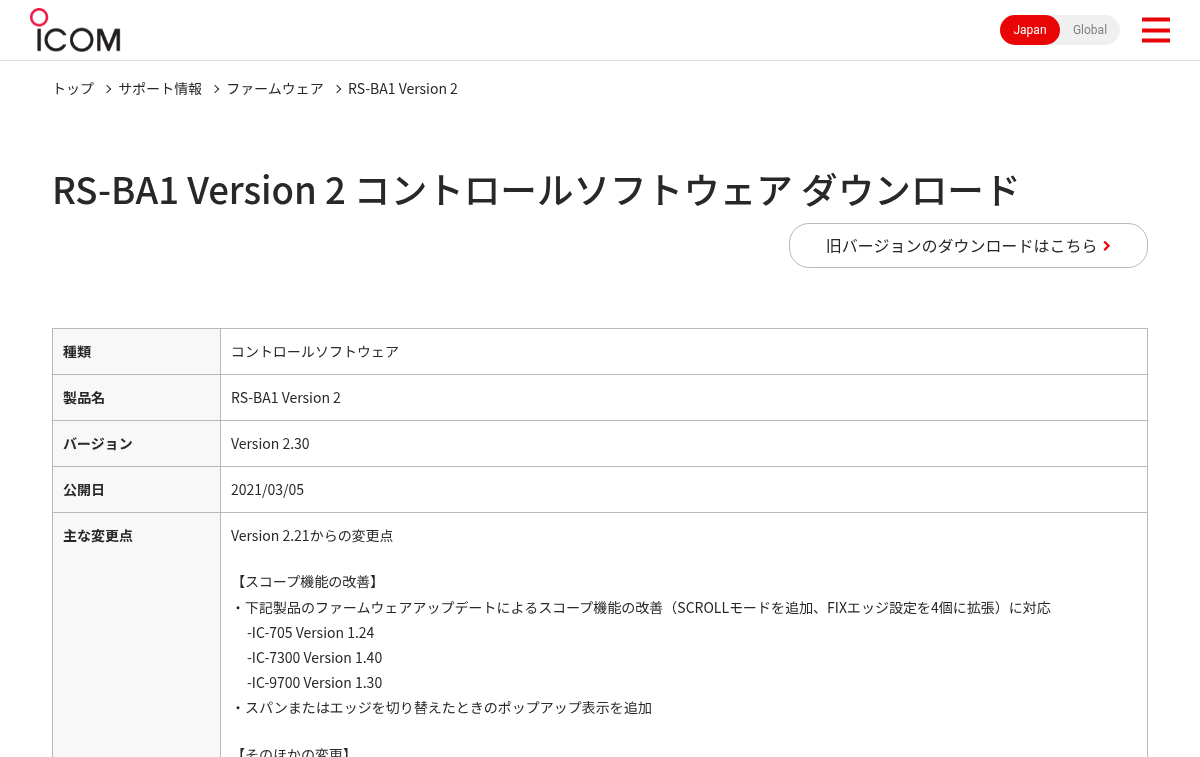The image size is (1200, 757).
Task: Click the ICOM logo
Action: point(75,30)
